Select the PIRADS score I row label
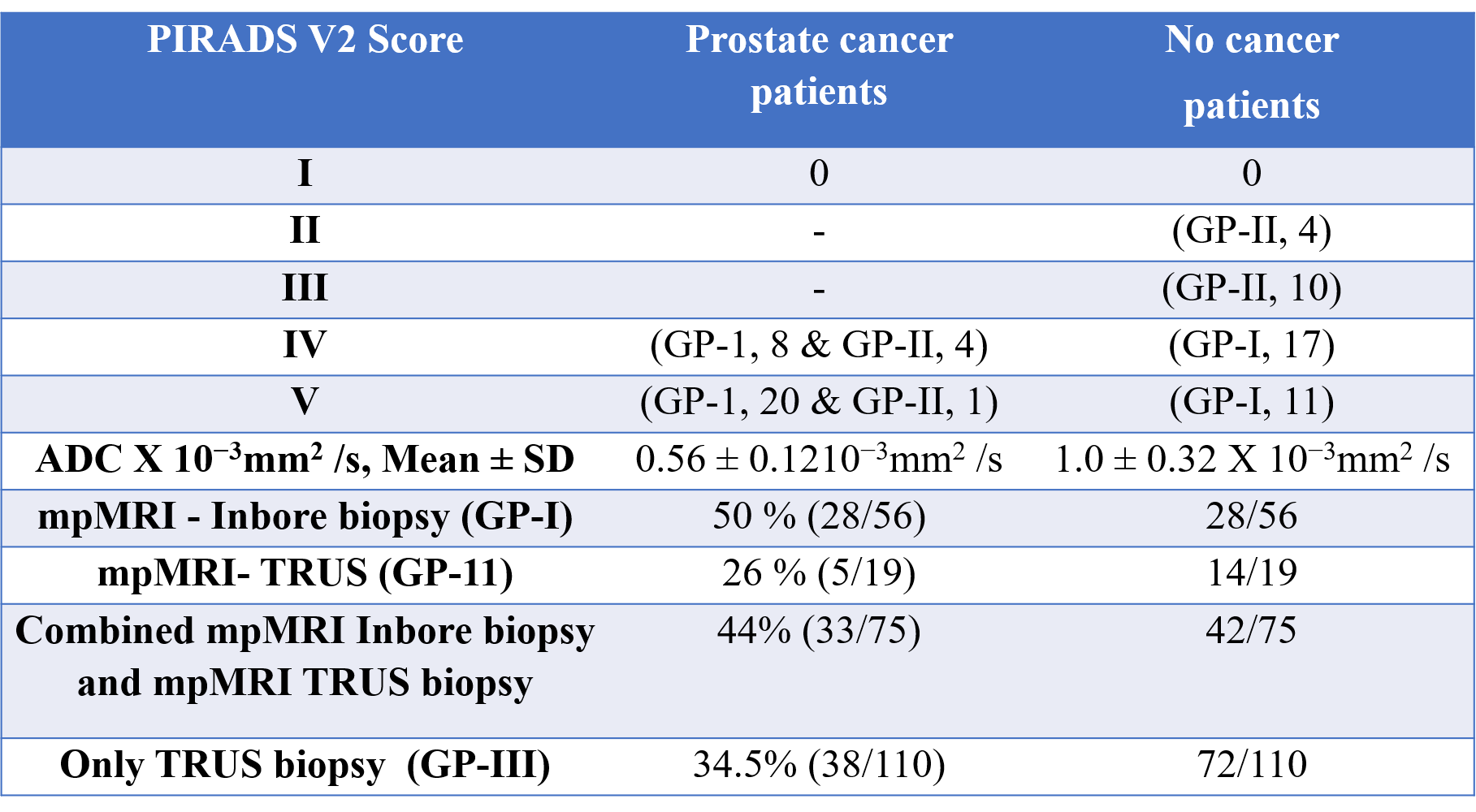 tap(305, 174)
